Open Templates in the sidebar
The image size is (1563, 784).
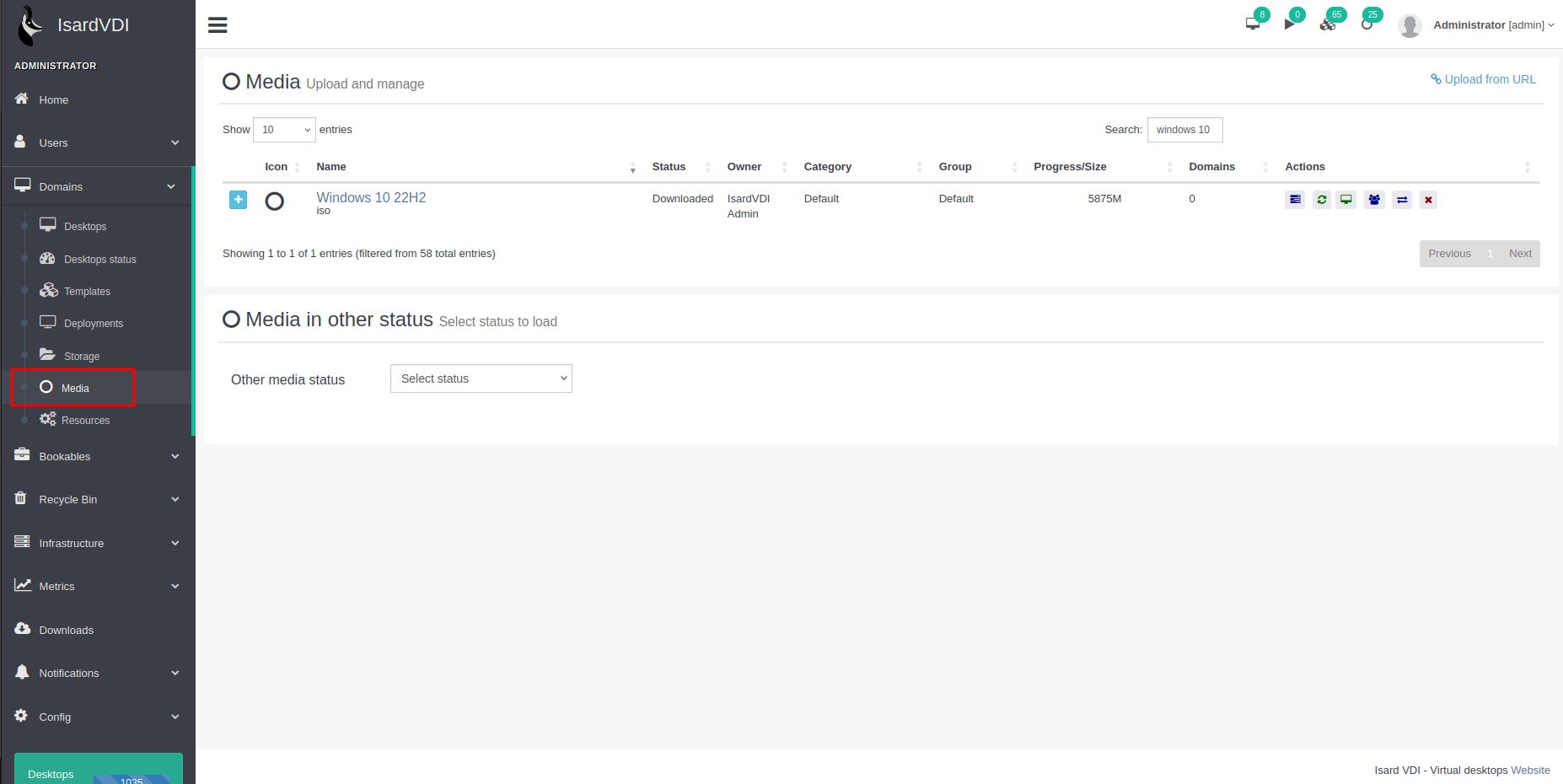[87, 292]
